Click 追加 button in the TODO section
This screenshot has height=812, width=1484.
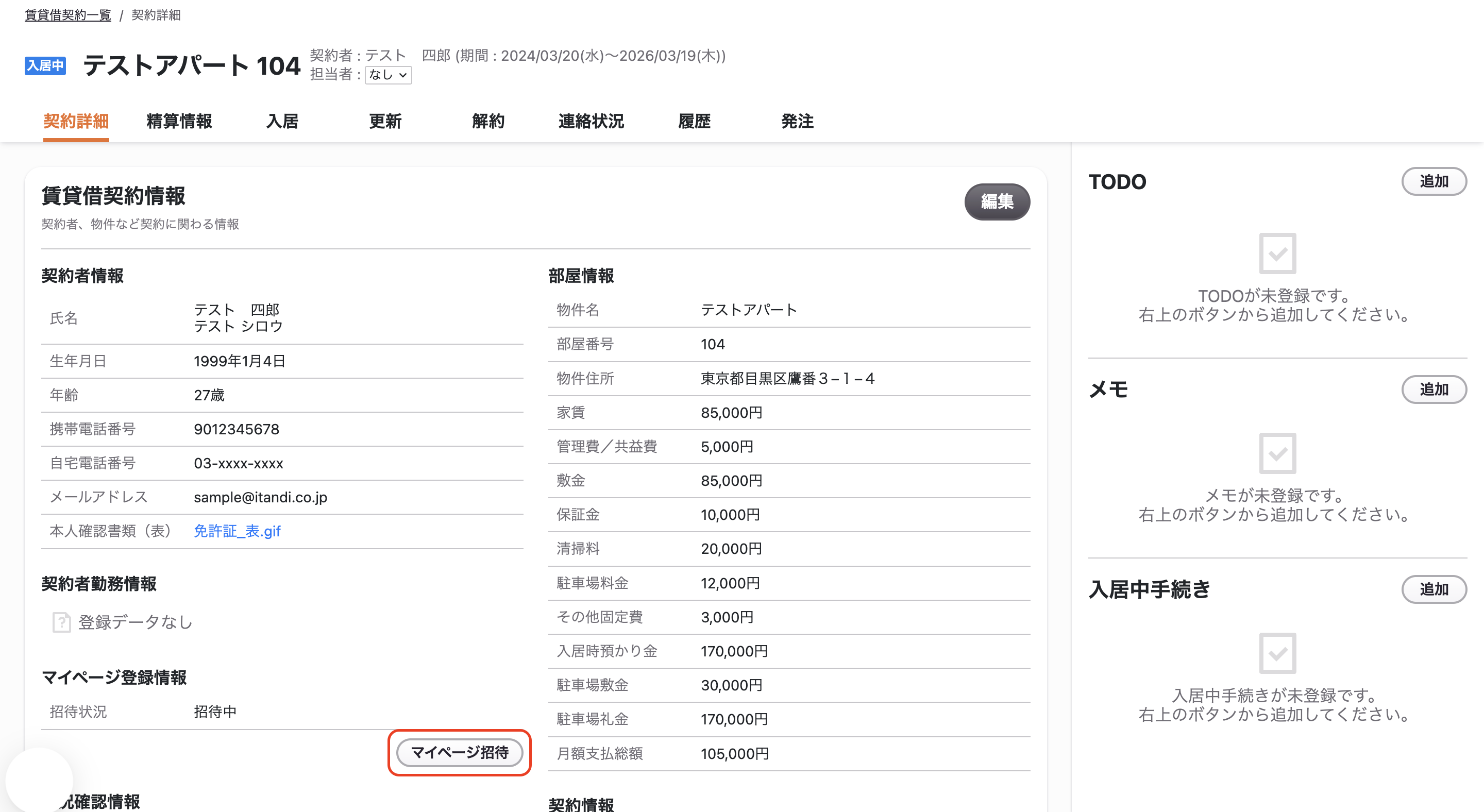point(1434,181)
